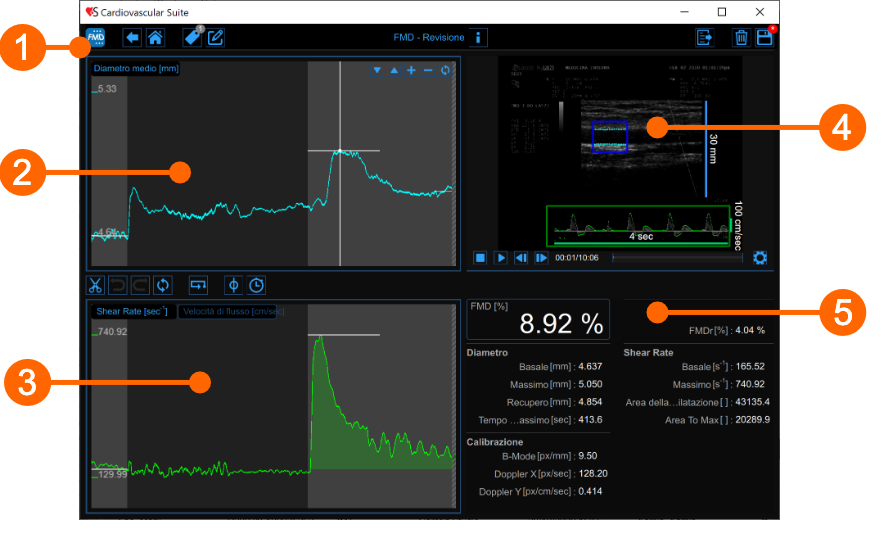This screenshot has width=891, height=540.
Task: Play the ultrasound video
Action: point(501,257)
